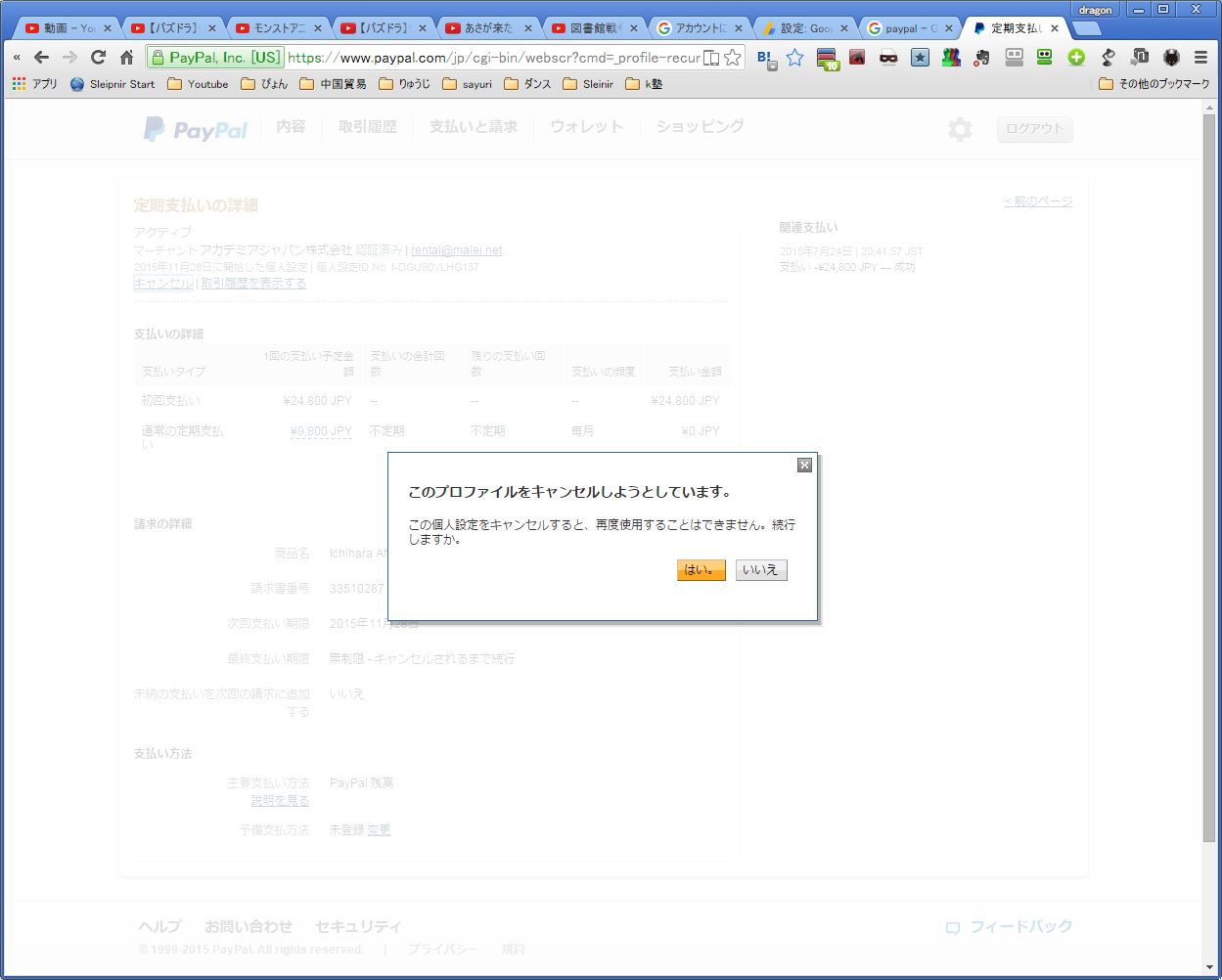Click the gray robot face extension icon

coord(1014,58)
